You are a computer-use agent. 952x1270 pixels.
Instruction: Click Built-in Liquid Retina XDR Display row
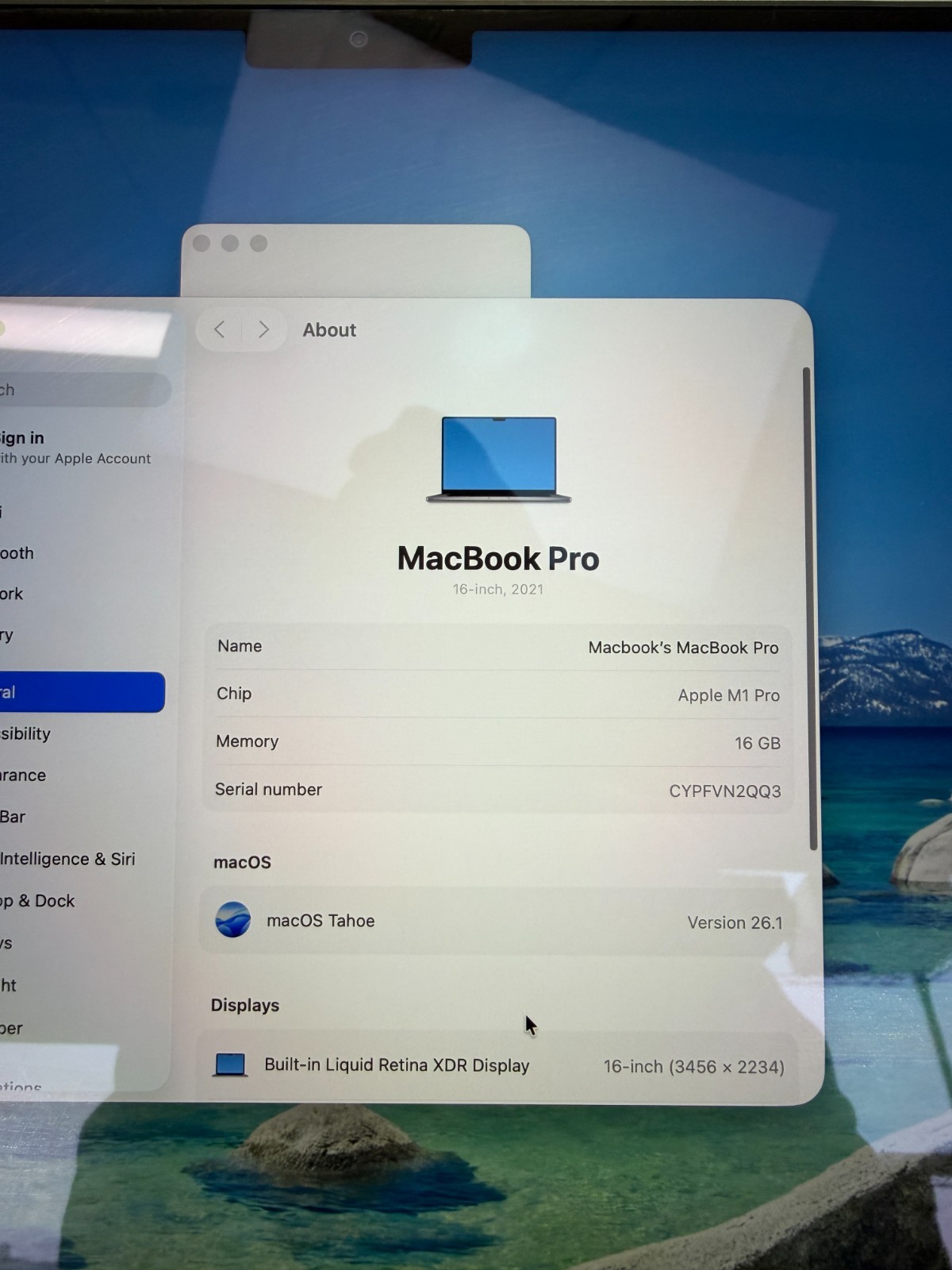coord(497,1065)
